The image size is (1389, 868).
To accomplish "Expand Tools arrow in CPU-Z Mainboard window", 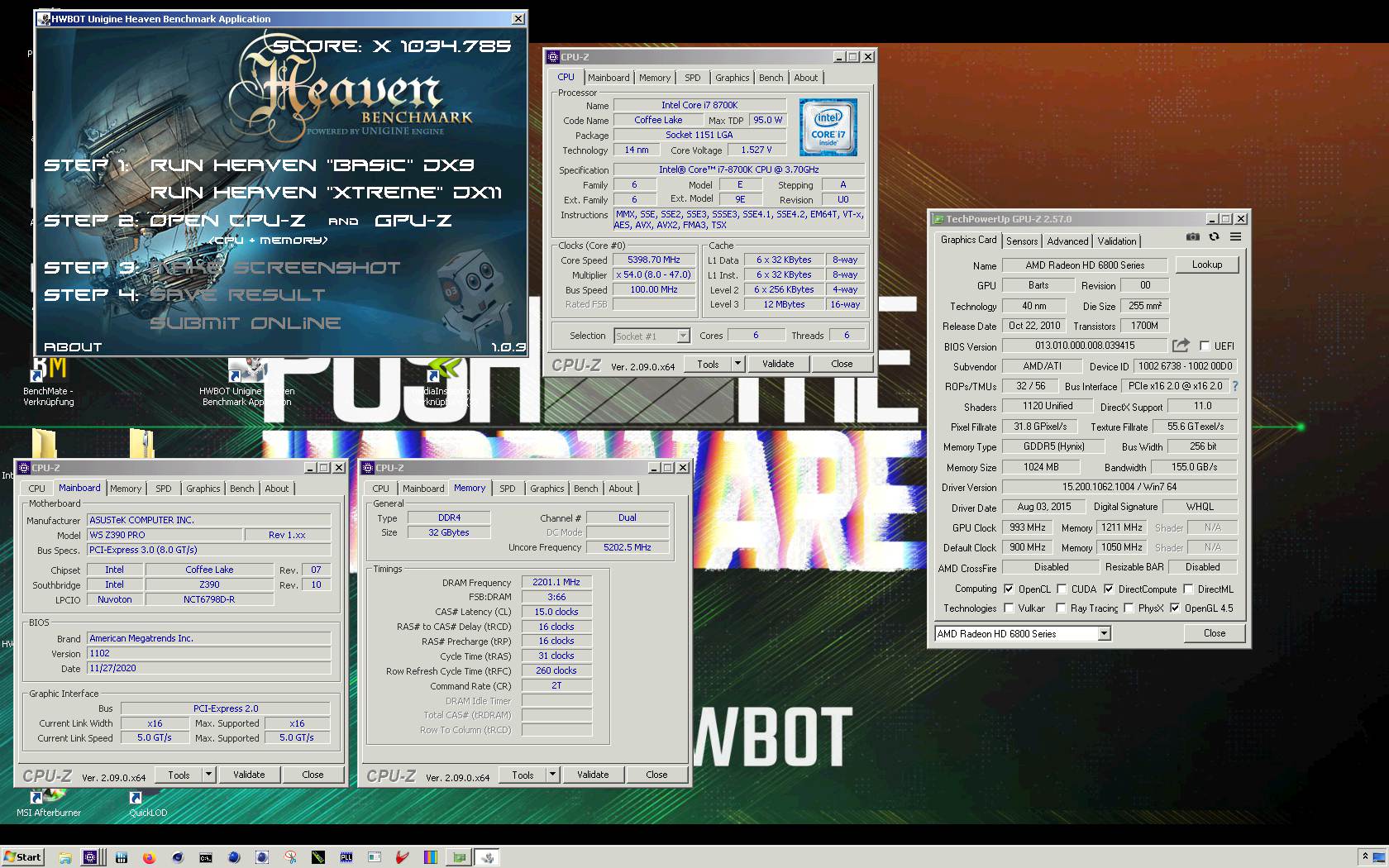I will 208,775.
